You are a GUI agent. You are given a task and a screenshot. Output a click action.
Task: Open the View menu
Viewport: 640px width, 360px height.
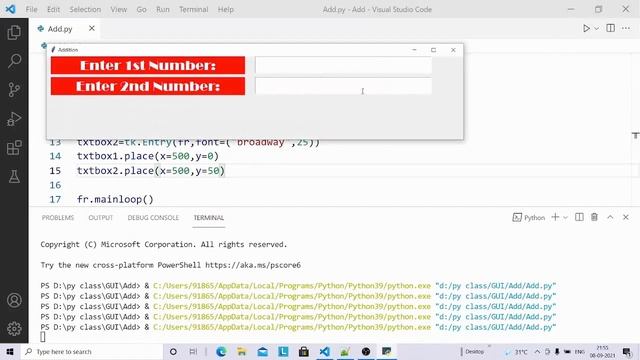coord(118,9)
